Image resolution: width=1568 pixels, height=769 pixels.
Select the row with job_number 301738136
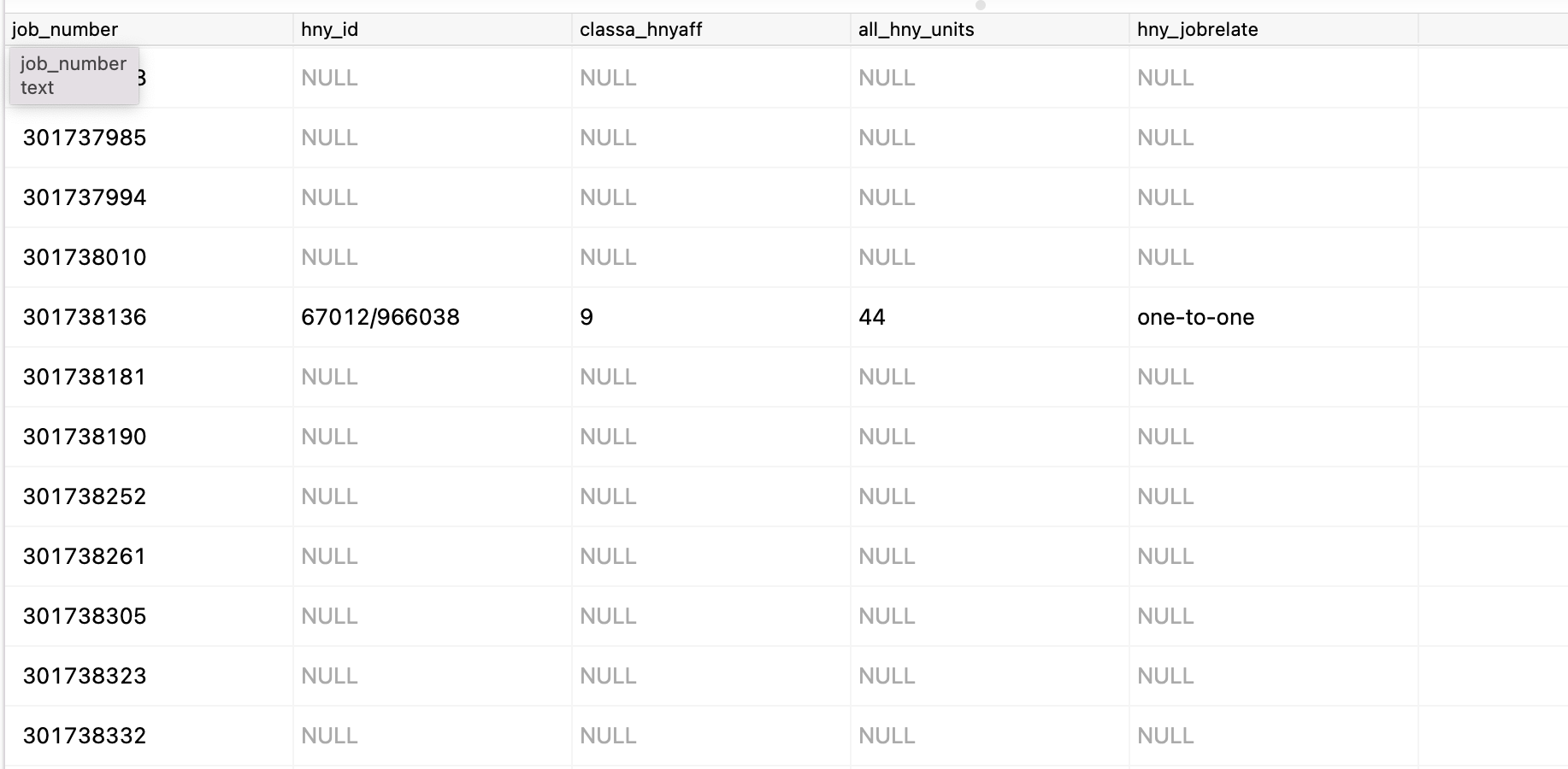pyautogui.click(x=85, y=317)
